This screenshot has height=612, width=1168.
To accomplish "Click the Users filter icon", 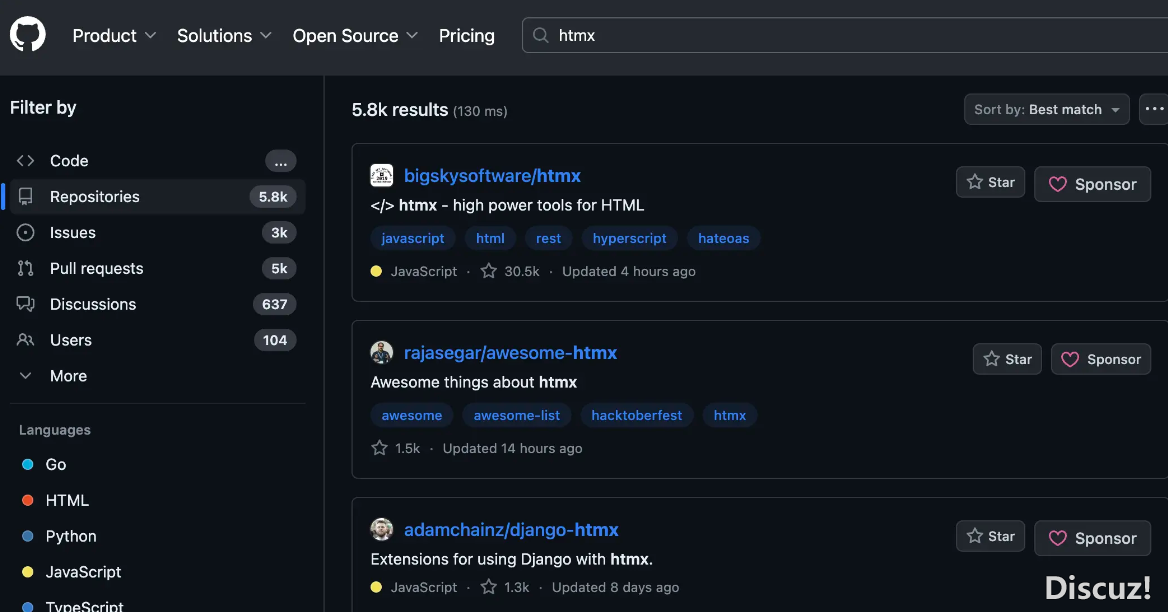I will point(25,340).
